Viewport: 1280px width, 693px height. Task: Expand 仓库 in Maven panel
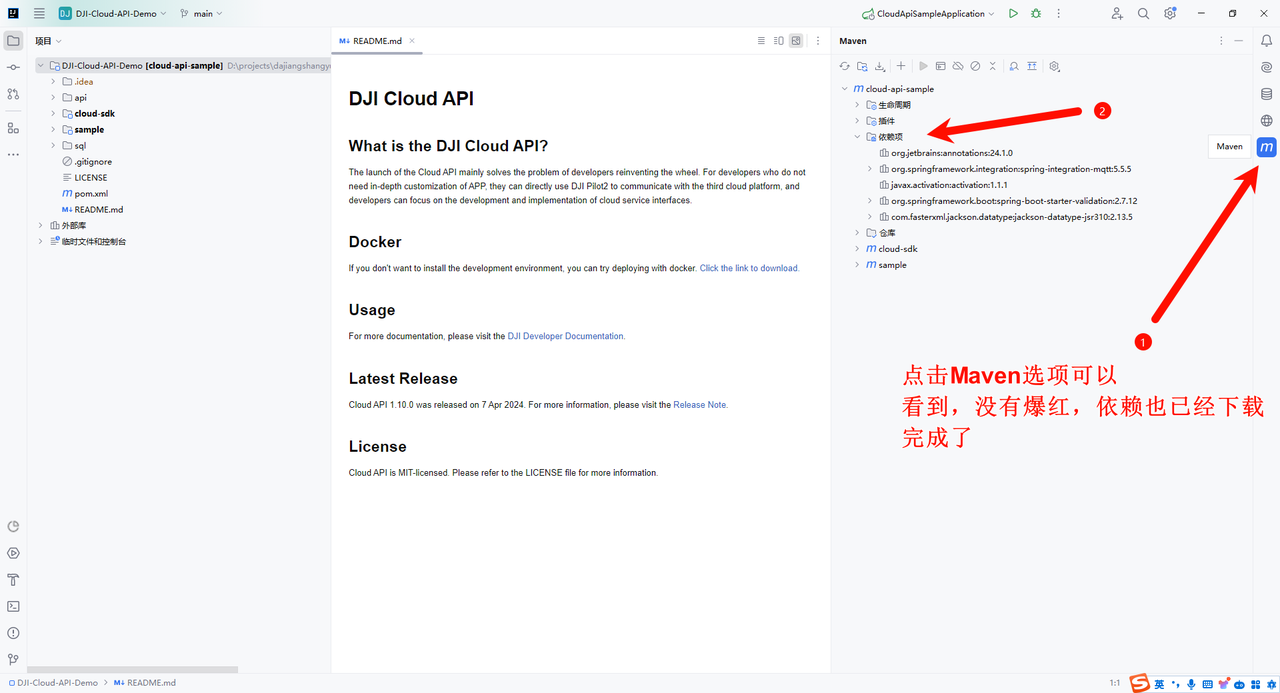click(x=857, y=233)
